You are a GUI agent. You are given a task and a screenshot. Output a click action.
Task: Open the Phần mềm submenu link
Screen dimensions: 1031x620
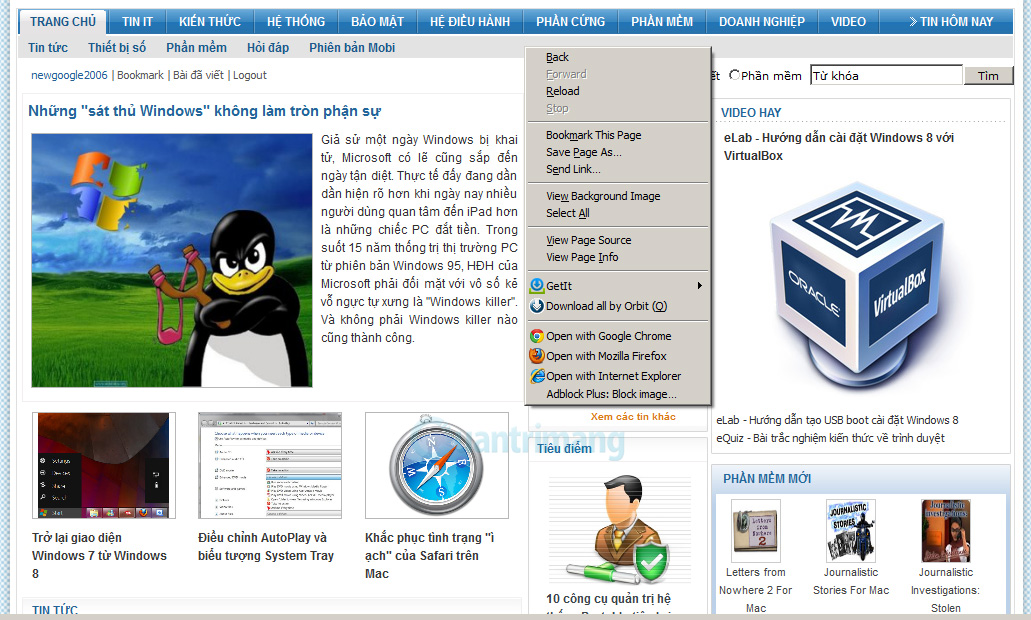point(197,47)
